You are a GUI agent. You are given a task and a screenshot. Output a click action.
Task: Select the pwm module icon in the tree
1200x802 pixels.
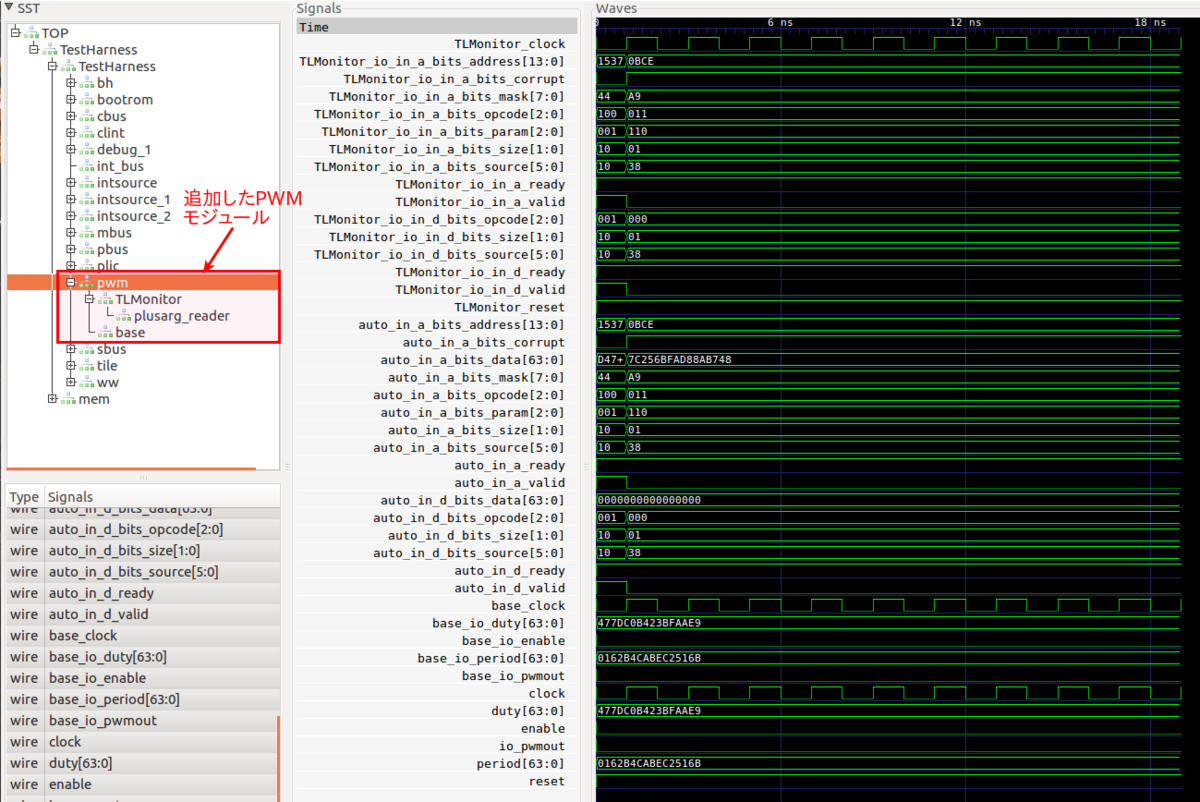[x=86, y=282]
